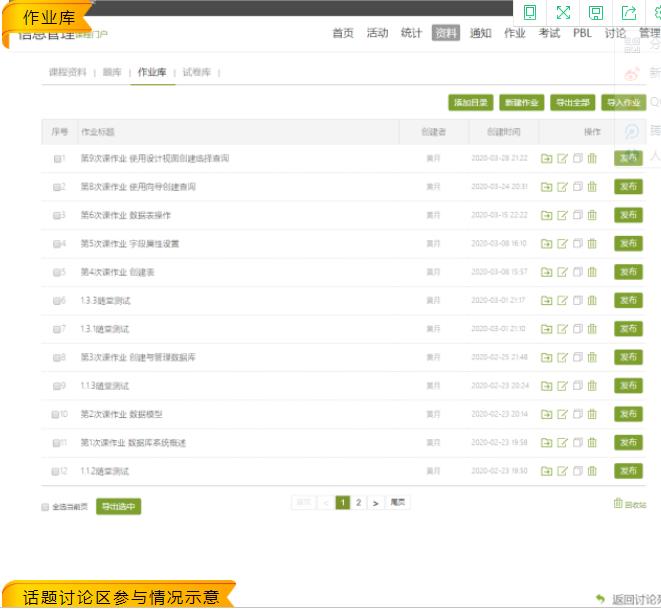Click the copy icon for 第6次课作业
Image resolution: width=661 pixels, height=611 pixels.
click(x=577, y=215)
